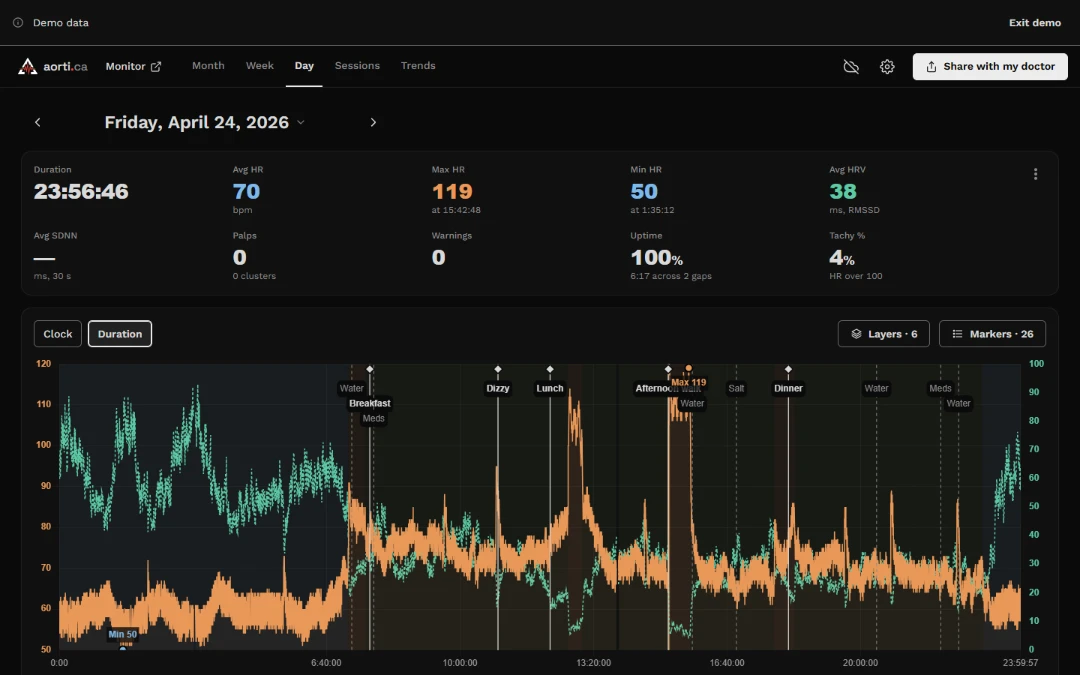Click the Avg SDNN label
Viewport: 1080px width, 675px height.
tap(55, 236)
